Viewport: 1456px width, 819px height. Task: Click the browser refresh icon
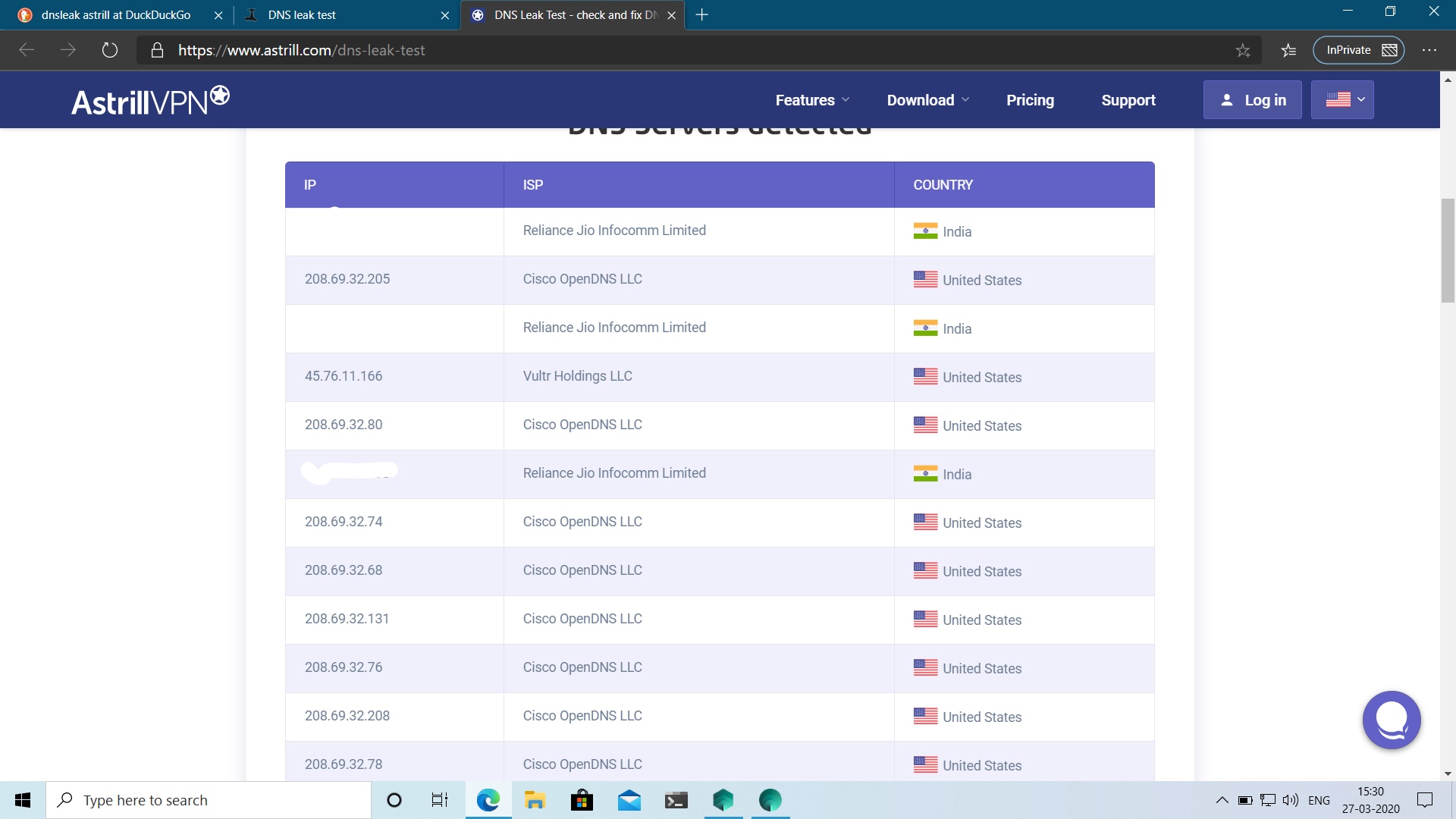pos(110,50)
